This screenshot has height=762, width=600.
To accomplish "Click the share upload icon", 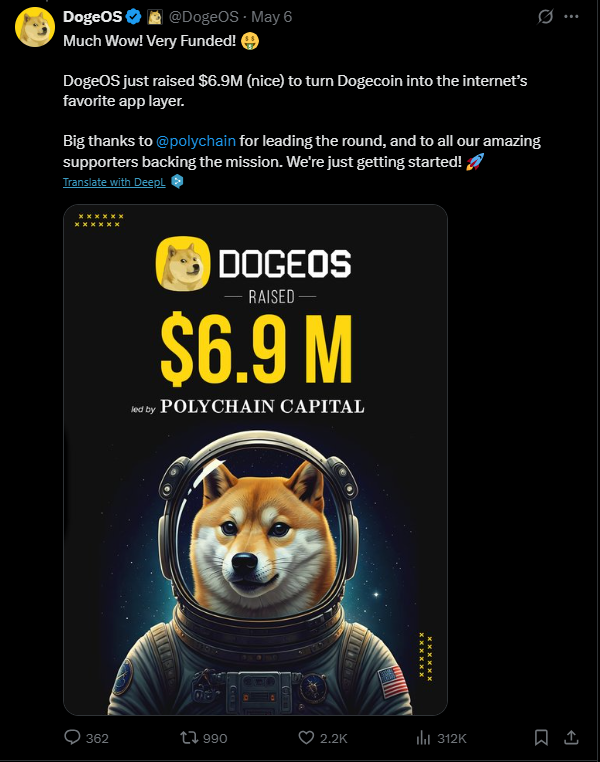I will point(571,738).
